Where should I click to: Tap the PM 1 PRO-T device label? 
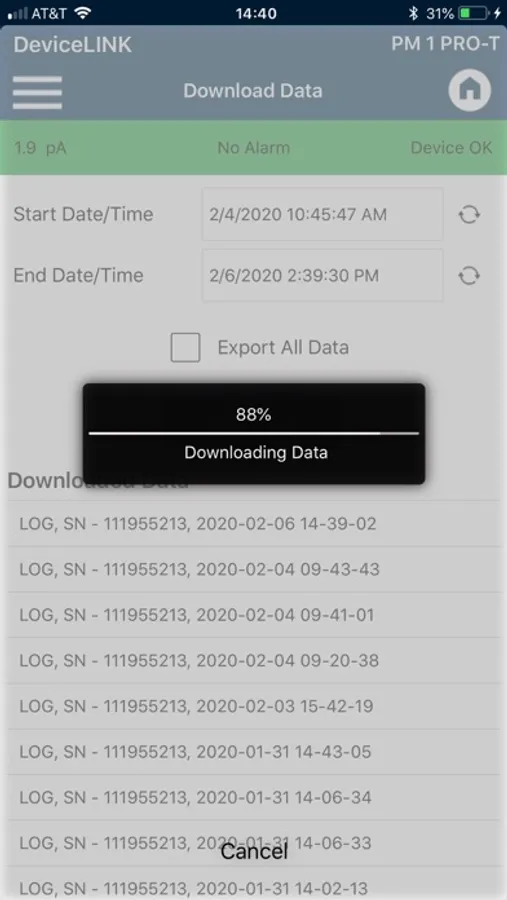tap(446, 44)
